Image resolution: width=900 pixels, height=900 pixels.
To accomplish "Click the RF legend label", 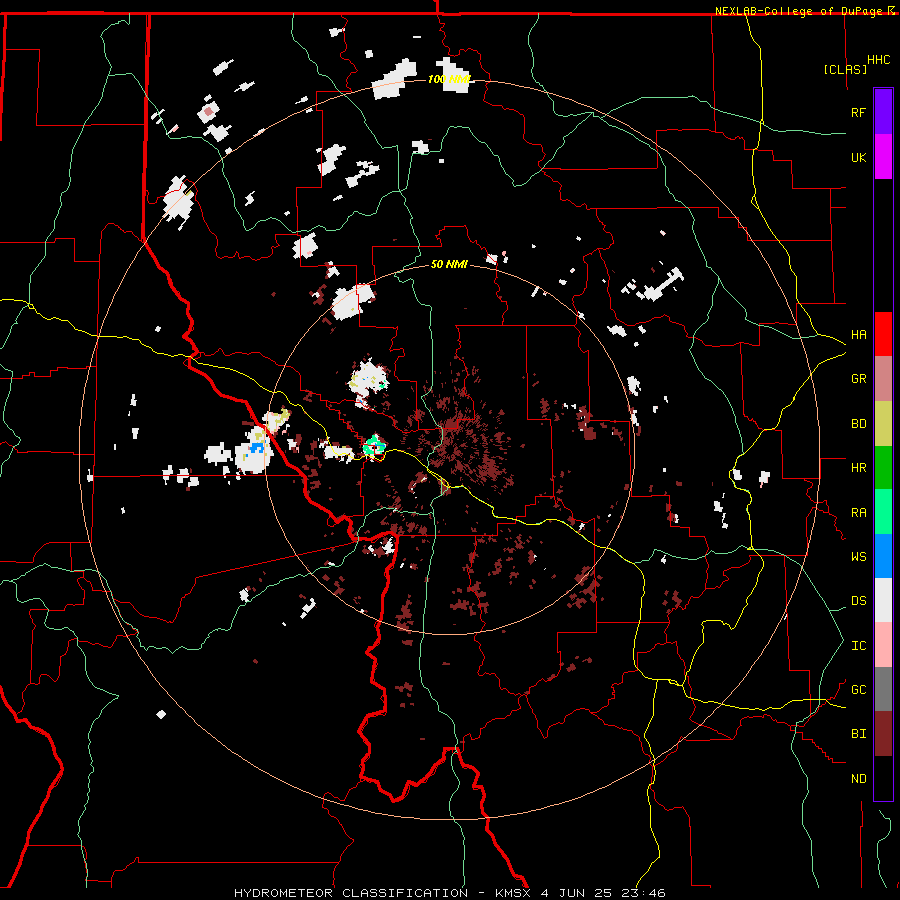I will pyautogui.click(x=858, y=112).
